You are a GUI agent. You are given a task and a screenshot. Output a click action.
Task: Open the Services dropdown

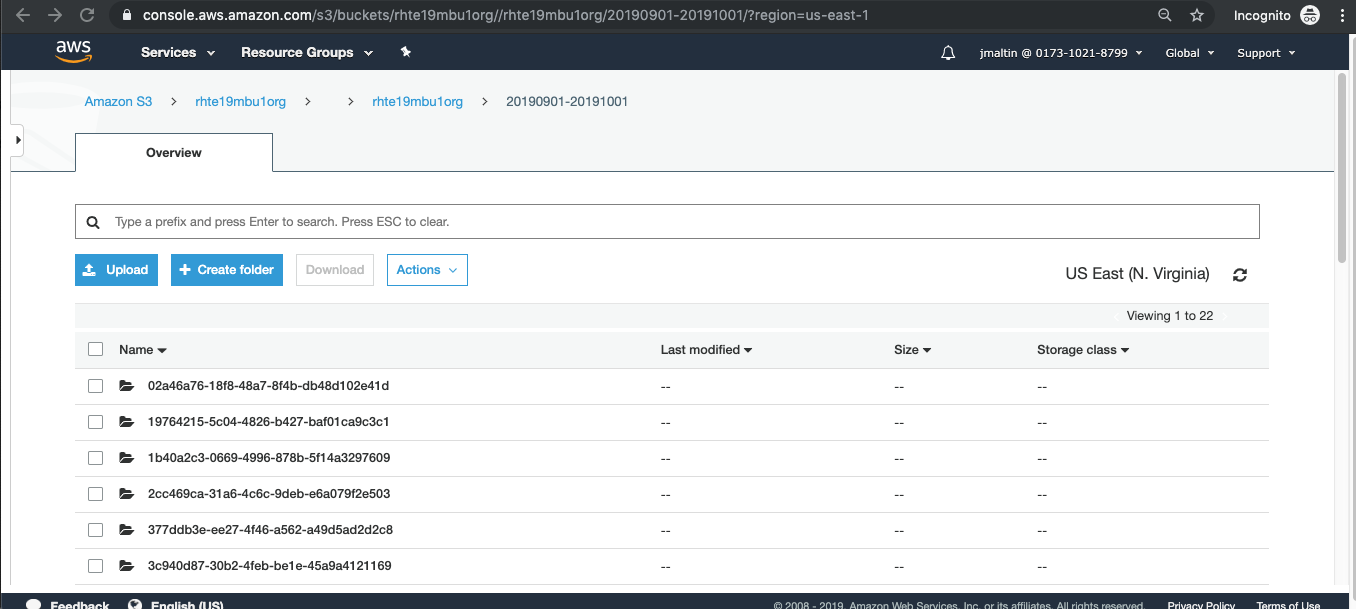click(x=178, y=53)
